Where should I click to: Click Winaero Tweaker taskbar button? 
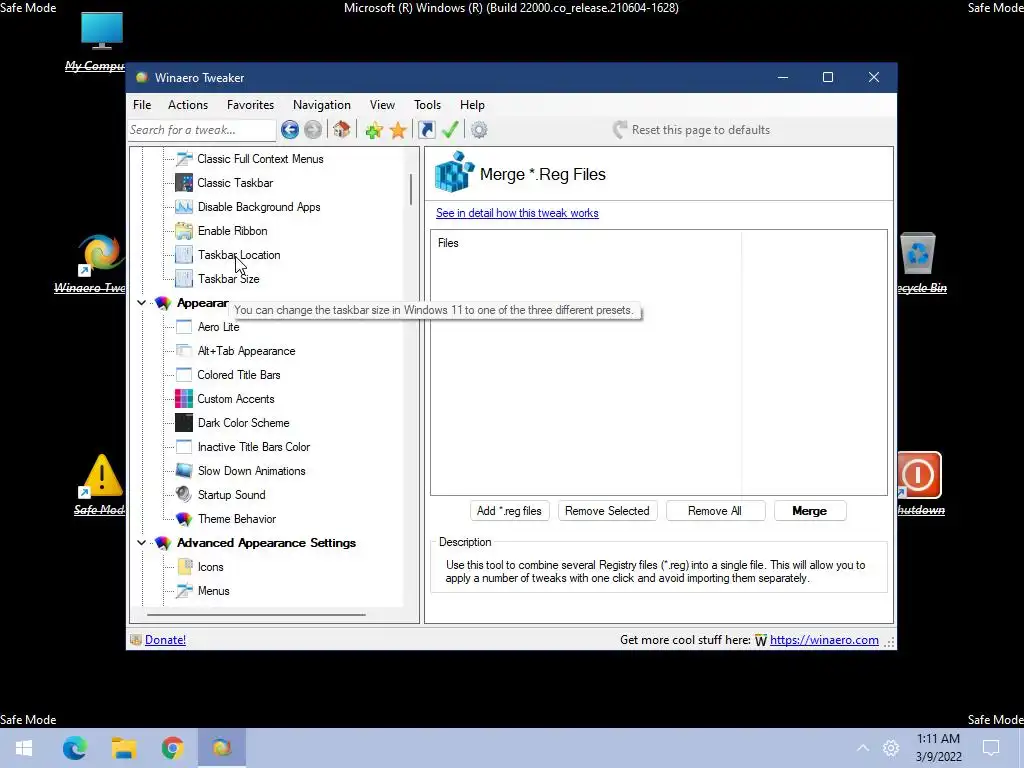tap(221, 747)
